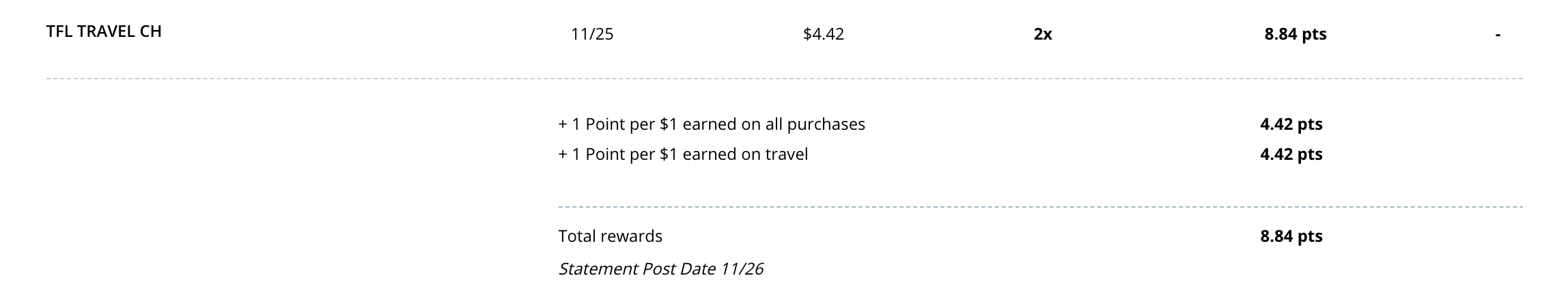Click the 11/26 post date value
The width and height of the screenshot is (1568, 306).
pyautogui.click(x=742, y=269)
